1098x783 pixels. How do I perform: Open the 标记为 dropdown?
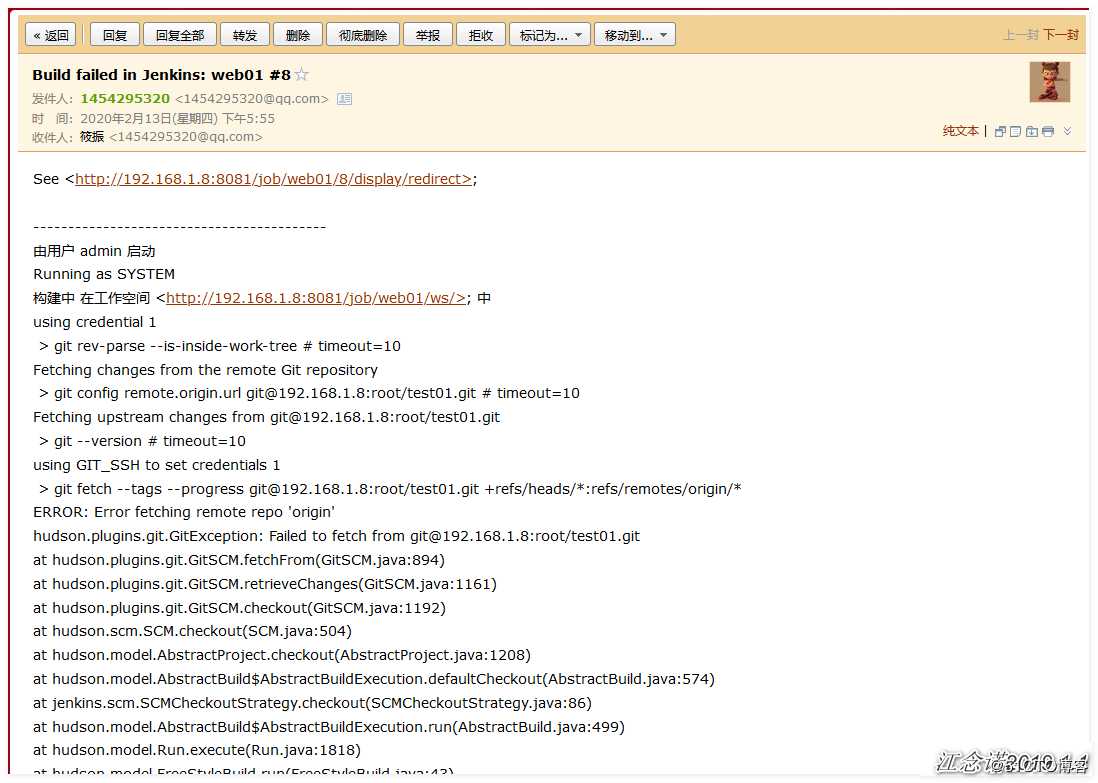[550, 35]
